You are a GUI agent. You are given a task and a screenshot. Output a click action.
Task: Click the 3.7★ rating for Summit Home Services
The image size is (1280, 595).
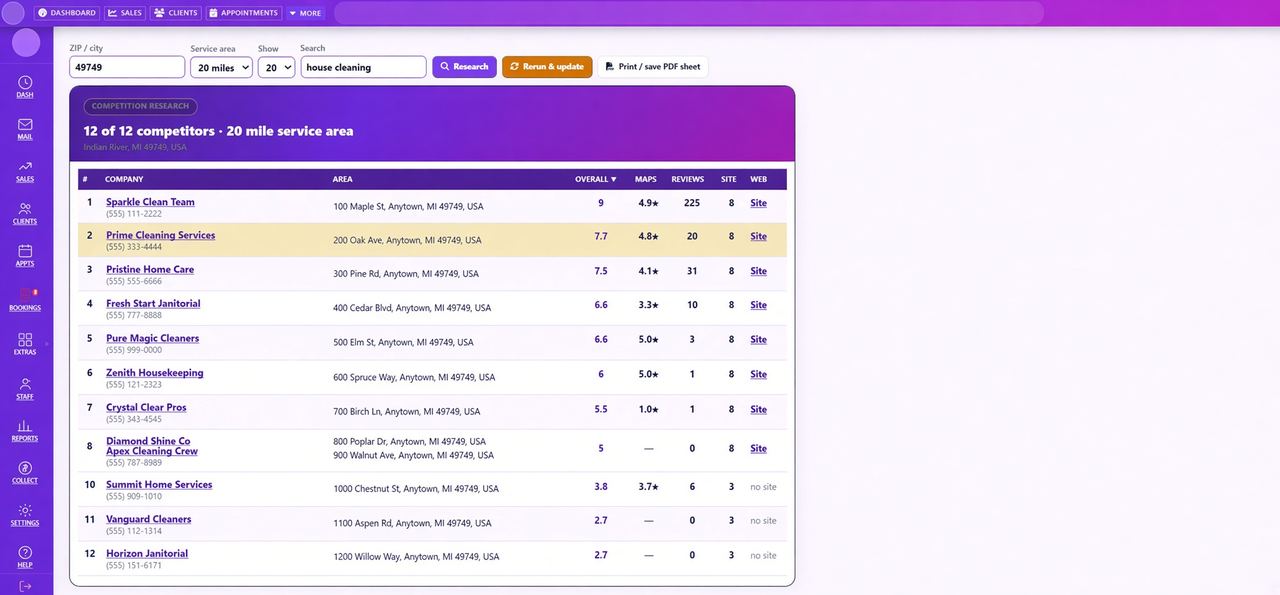coord(648,487)
